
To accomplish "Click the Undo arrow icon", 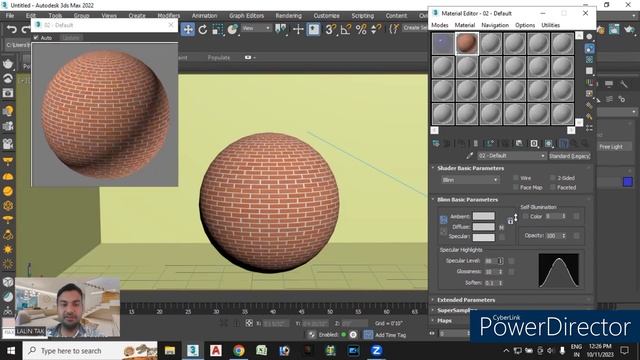I will click(x=11, y=29).
